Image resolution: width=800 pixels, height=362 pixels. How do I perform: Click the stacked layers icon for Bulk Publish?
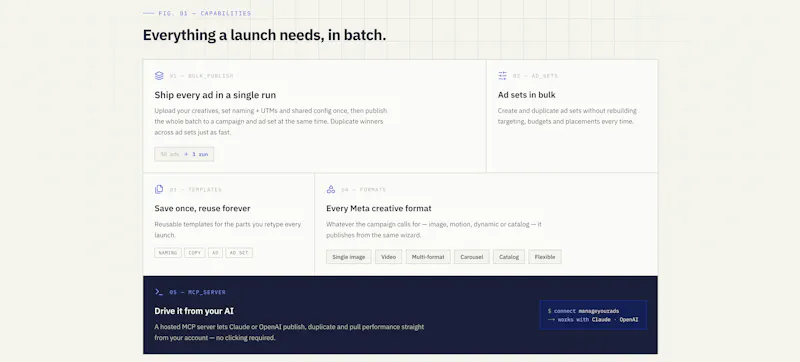(x=159, y=75)
